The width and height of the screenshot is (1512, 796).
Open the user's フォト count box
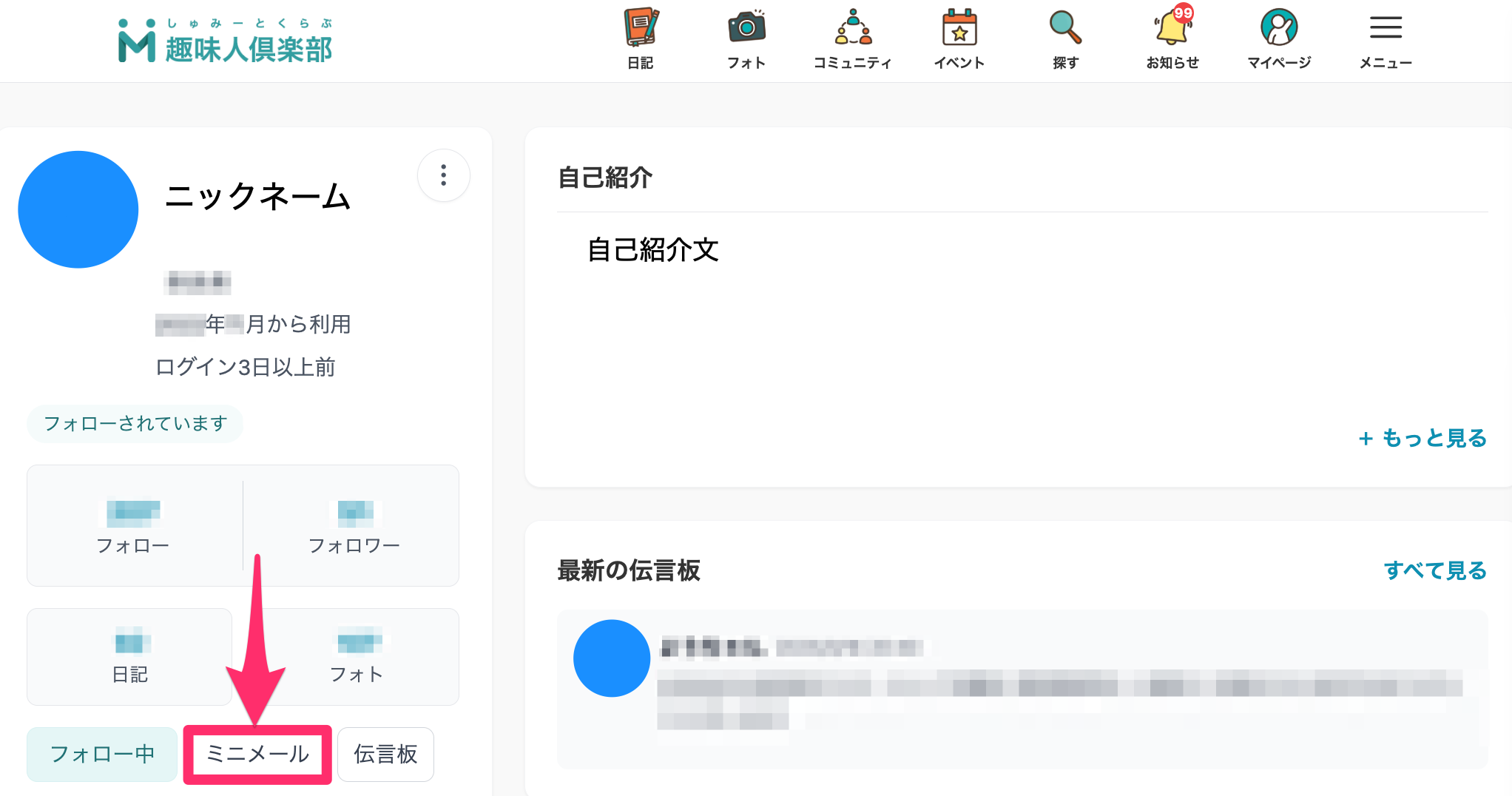click(356, 657)
